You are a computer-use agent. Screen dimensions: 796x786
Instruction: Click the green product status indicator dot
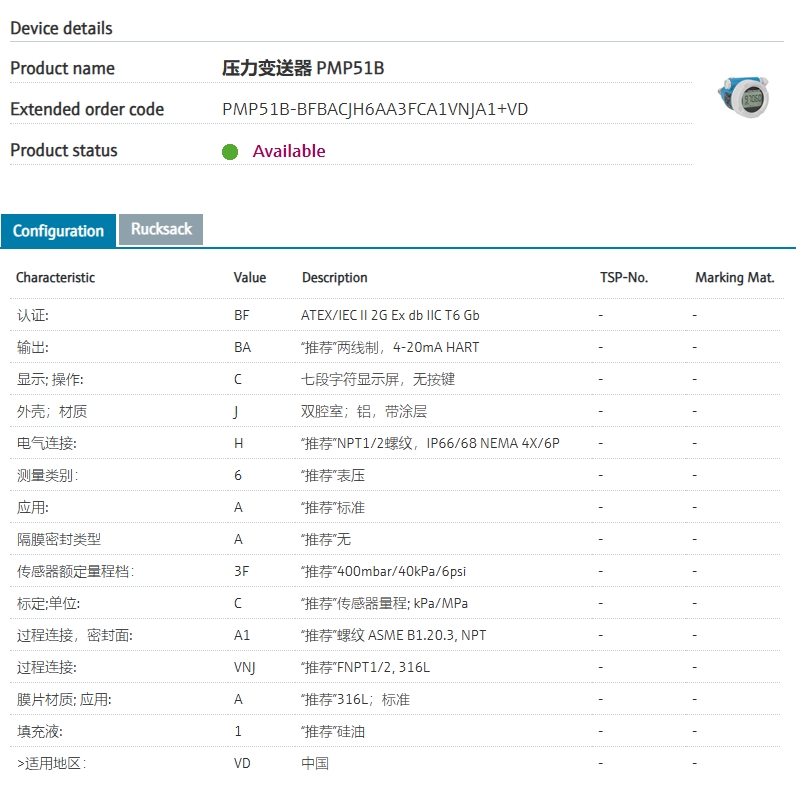230,152
